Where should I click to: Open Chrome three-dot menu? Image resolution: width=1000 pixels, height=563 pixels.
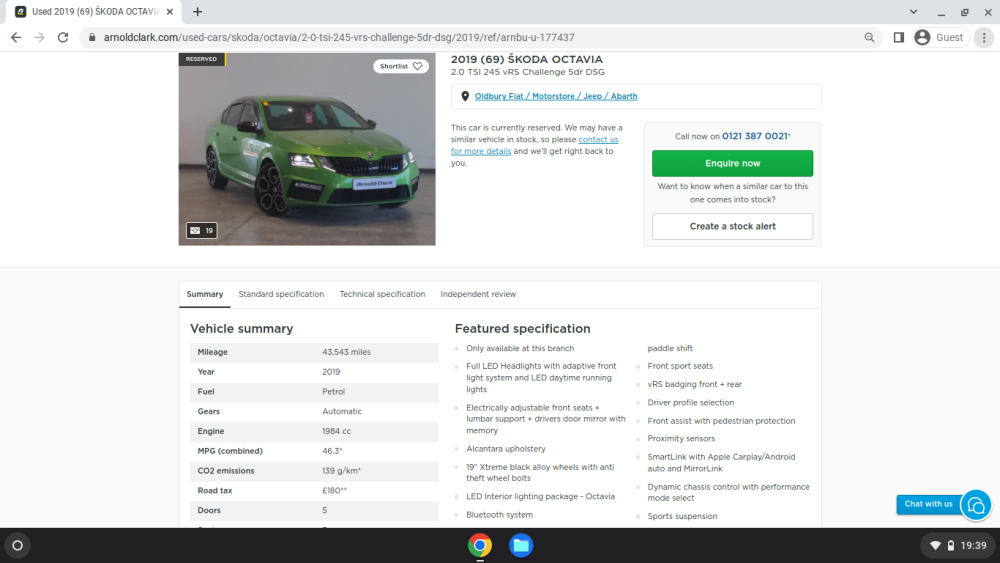coord(984,38)
